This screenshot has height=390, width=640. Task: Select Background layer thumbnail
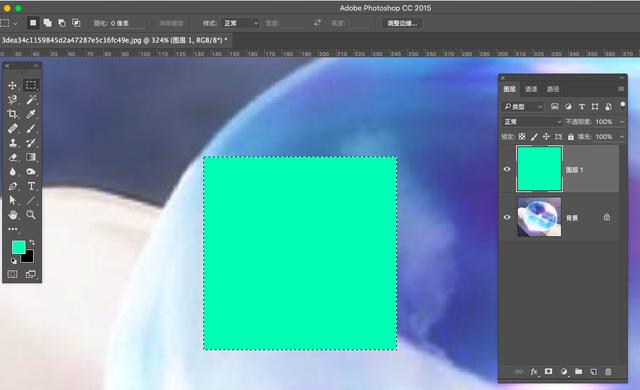[539, 217]
